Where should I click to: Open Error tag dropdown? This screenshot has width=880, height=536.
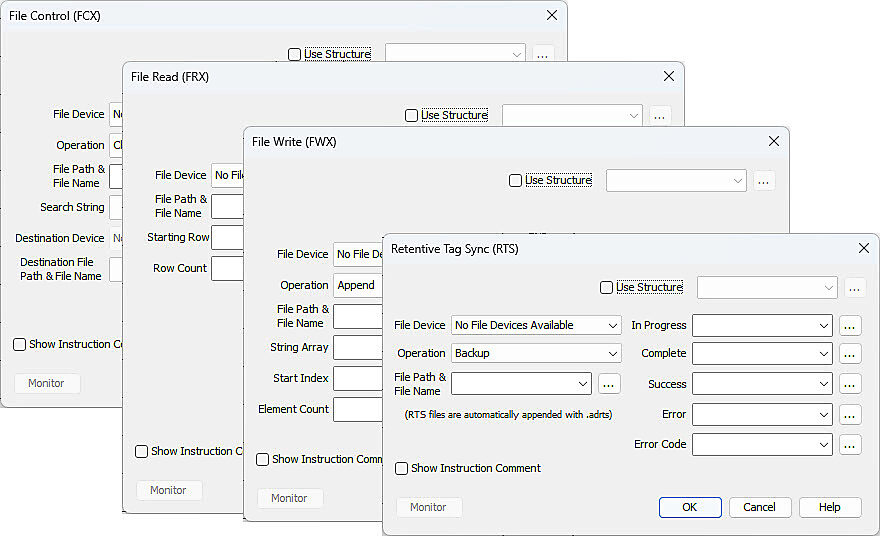(x=762, y=415)
